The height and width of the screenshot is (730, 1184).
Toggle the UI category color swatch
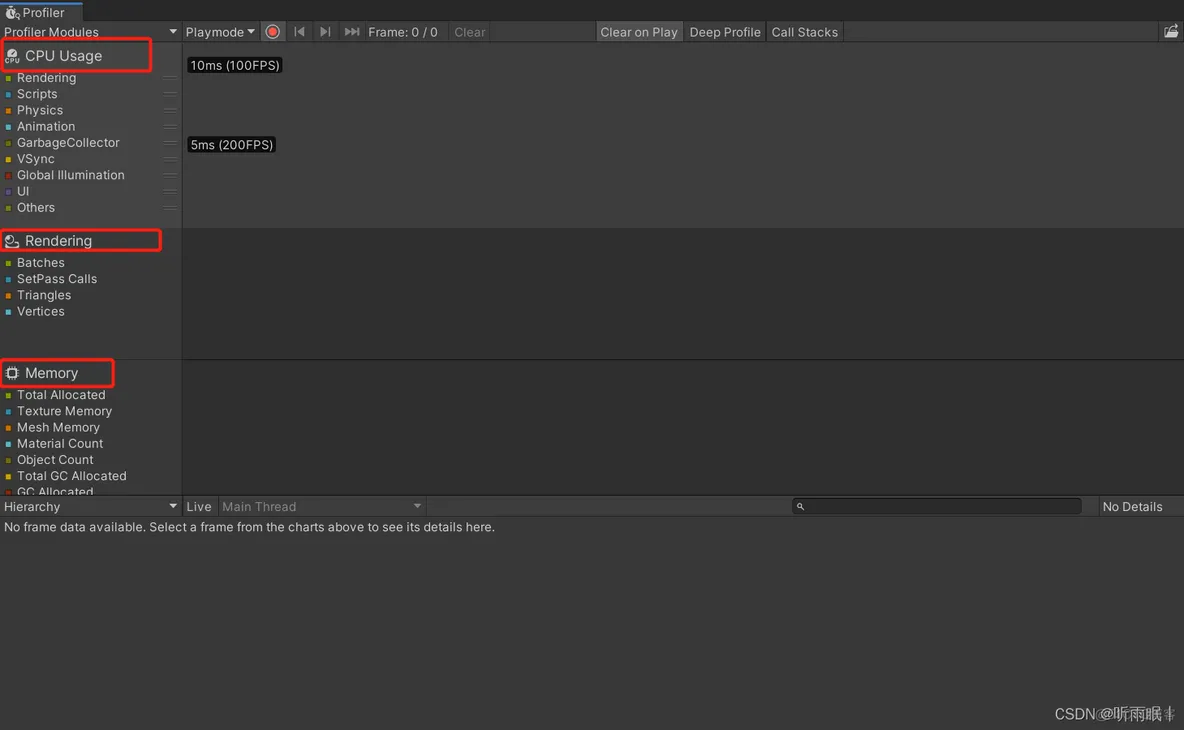(8, 192)
